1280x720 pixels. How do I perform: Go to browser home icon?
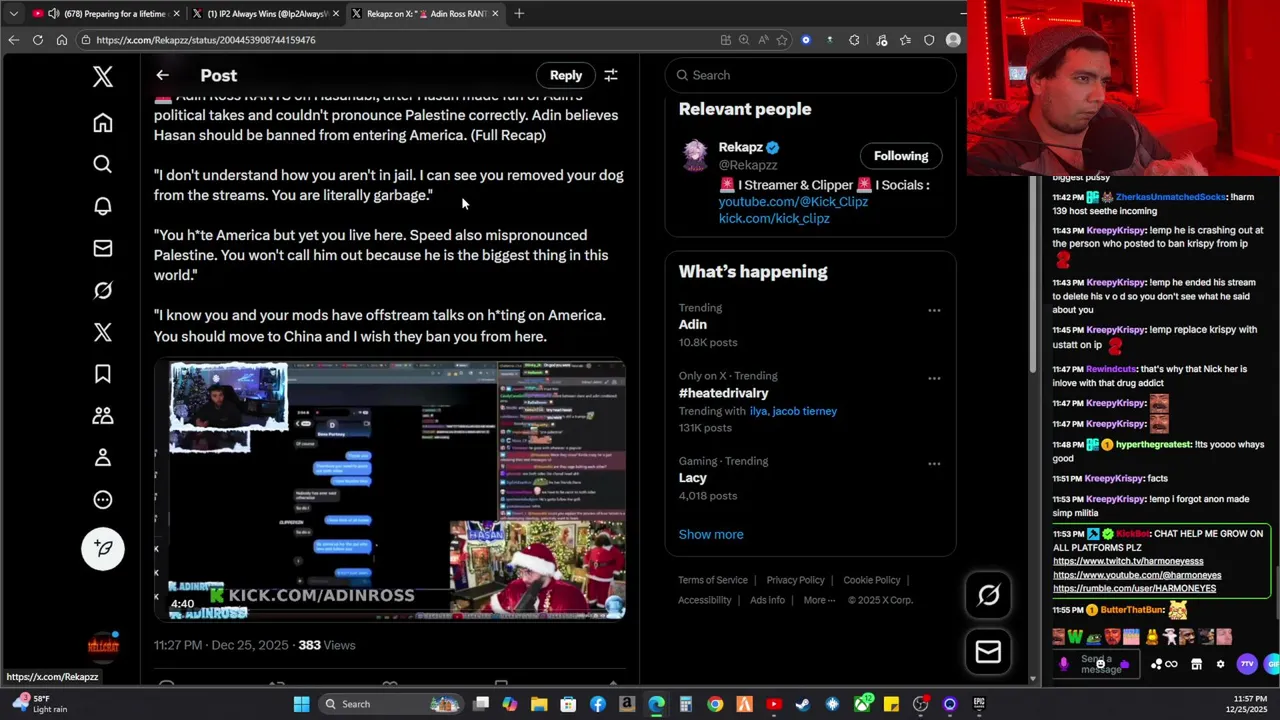coord(62,40)
